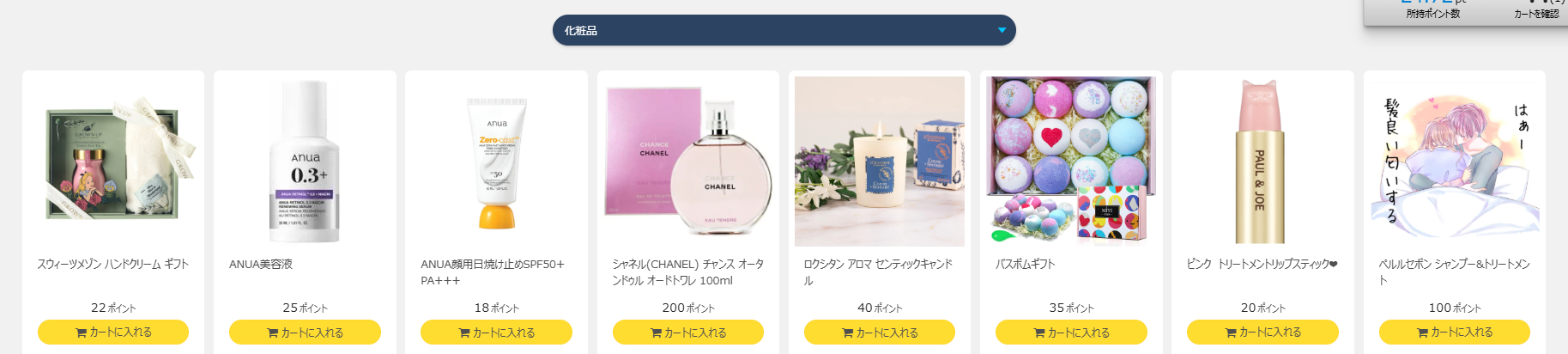
Task: Open the ANUA sunscreen tube image
Action: 496,162
